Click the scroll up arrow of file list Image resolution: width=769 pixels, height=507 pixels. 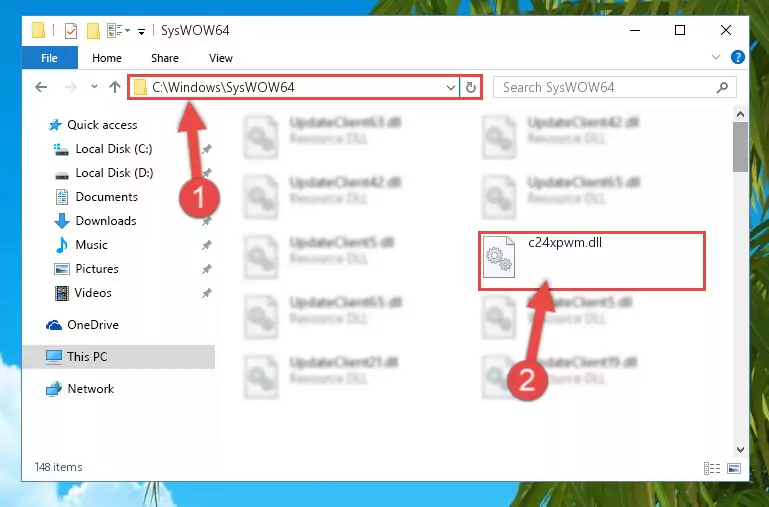coord(740,114)
